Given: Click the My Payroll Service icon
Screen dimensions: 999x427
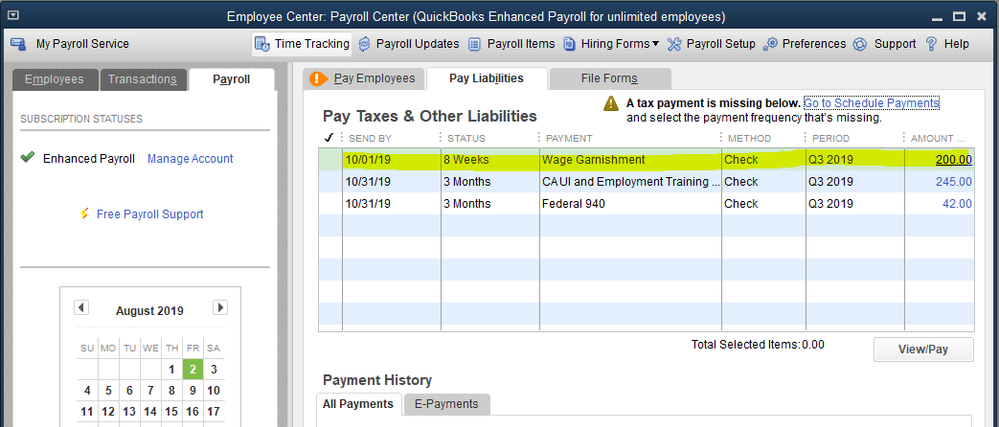Looking at the screenshot, I should (18, 44).
